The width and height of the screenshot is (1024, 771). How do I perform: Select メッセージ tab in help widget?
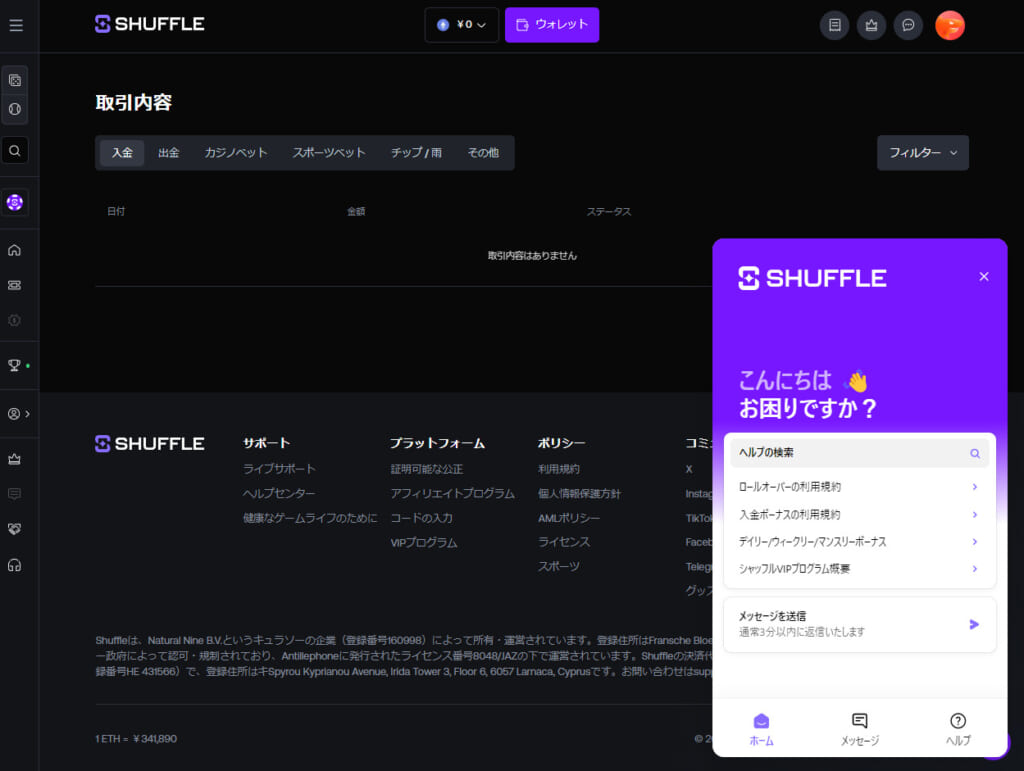tap(859, 729)
